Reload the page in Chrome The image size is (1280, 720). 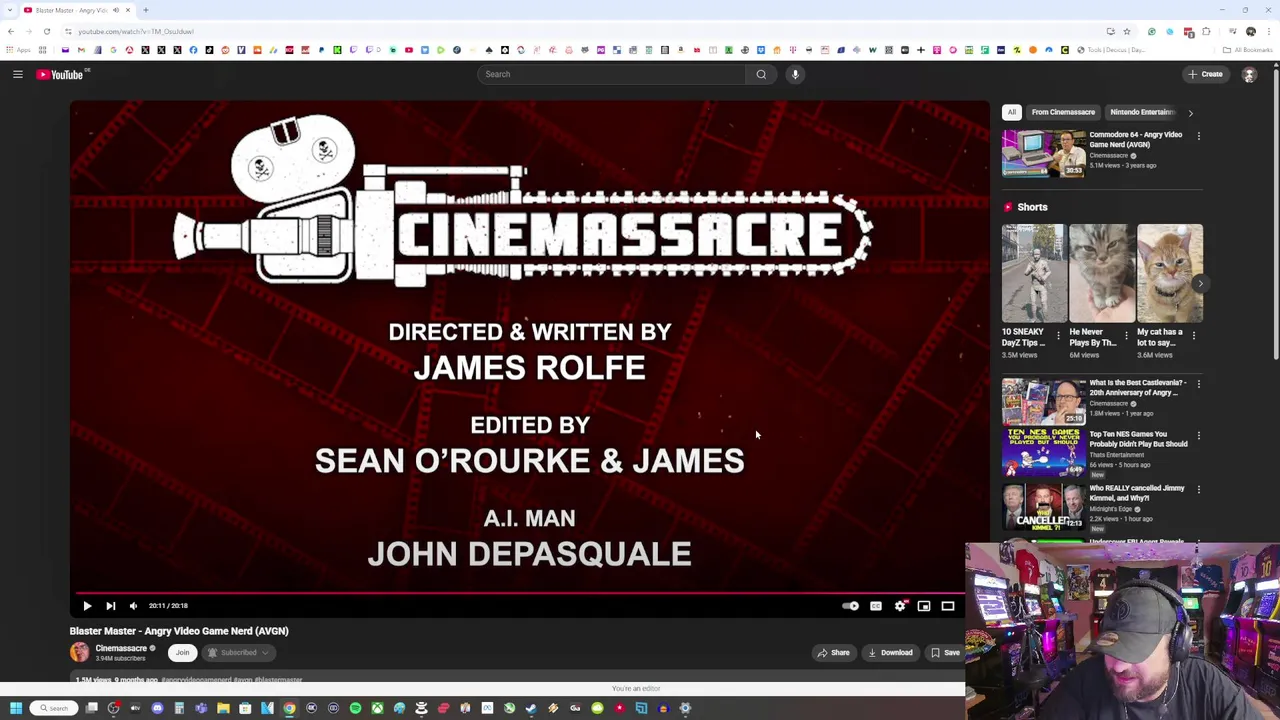tap(46, 31)
